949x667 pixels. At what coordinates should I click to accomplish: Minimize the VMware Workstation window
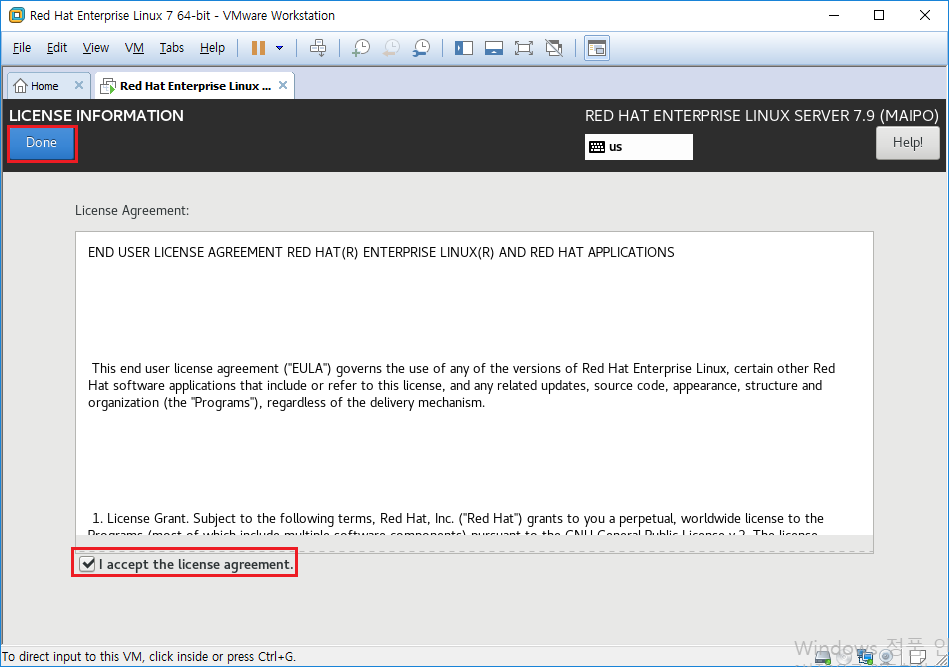point(834,15)
